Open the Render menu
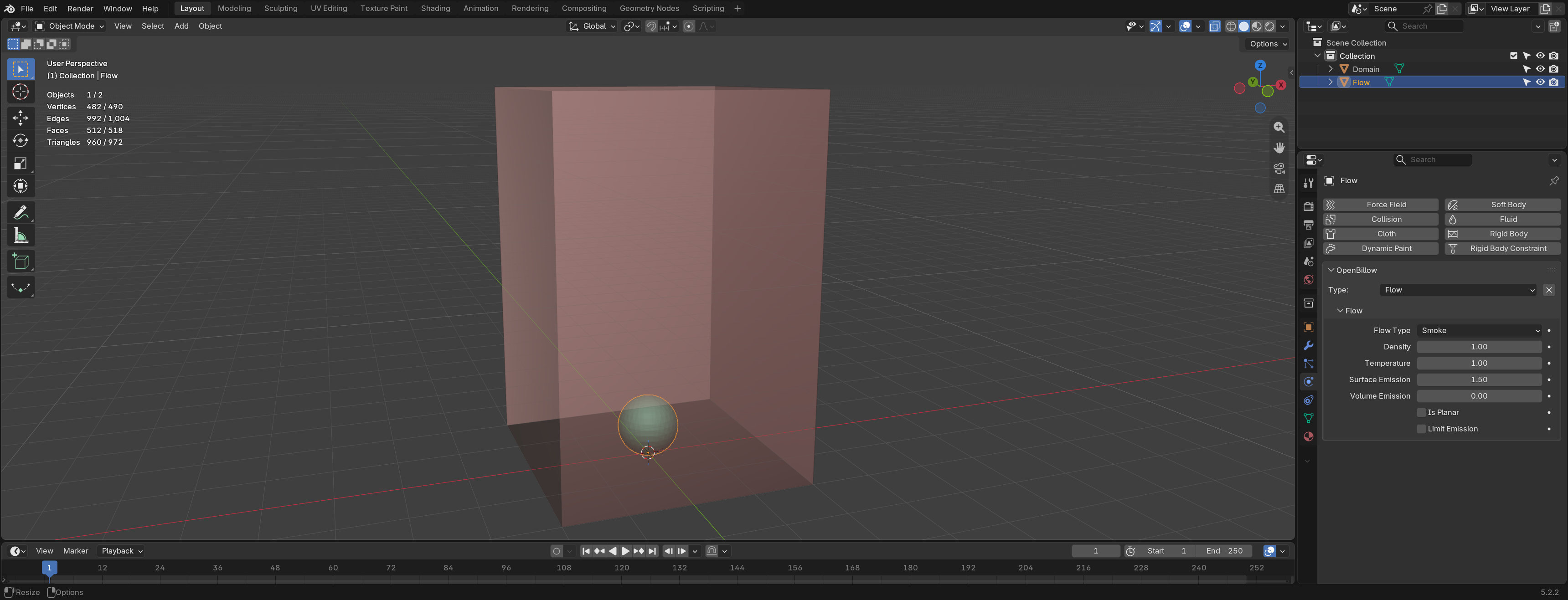1568x600 pixels. tap(80, 9)
